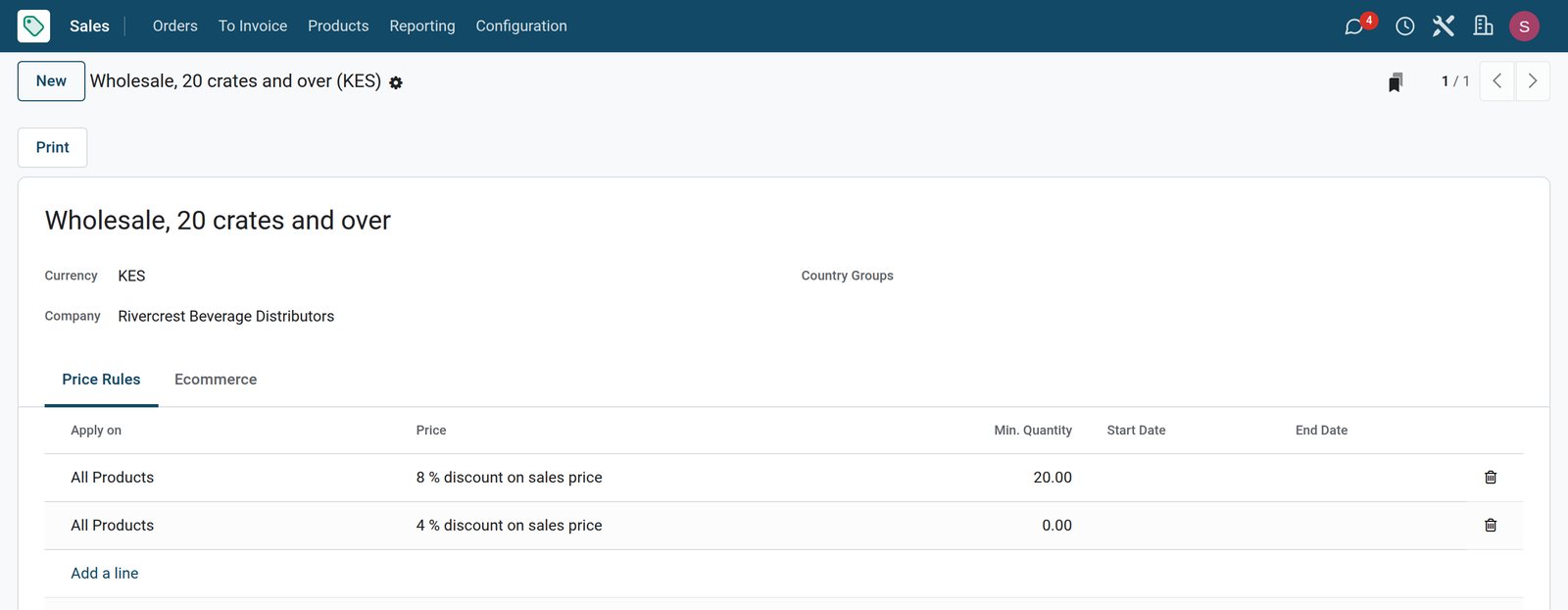Open the KES currency field
1568x610 pixels.
(131, 277)
